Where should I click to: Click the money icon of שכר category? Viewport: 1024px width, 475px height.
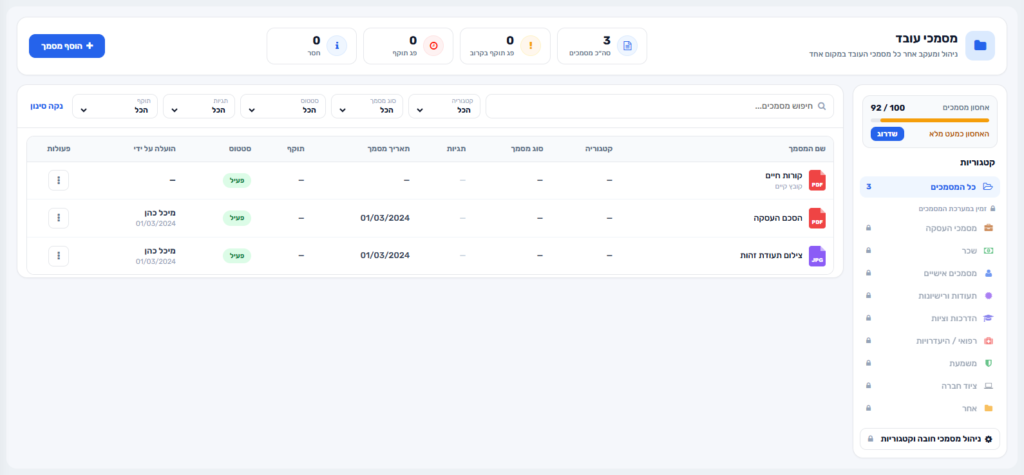tap(988, 250)
